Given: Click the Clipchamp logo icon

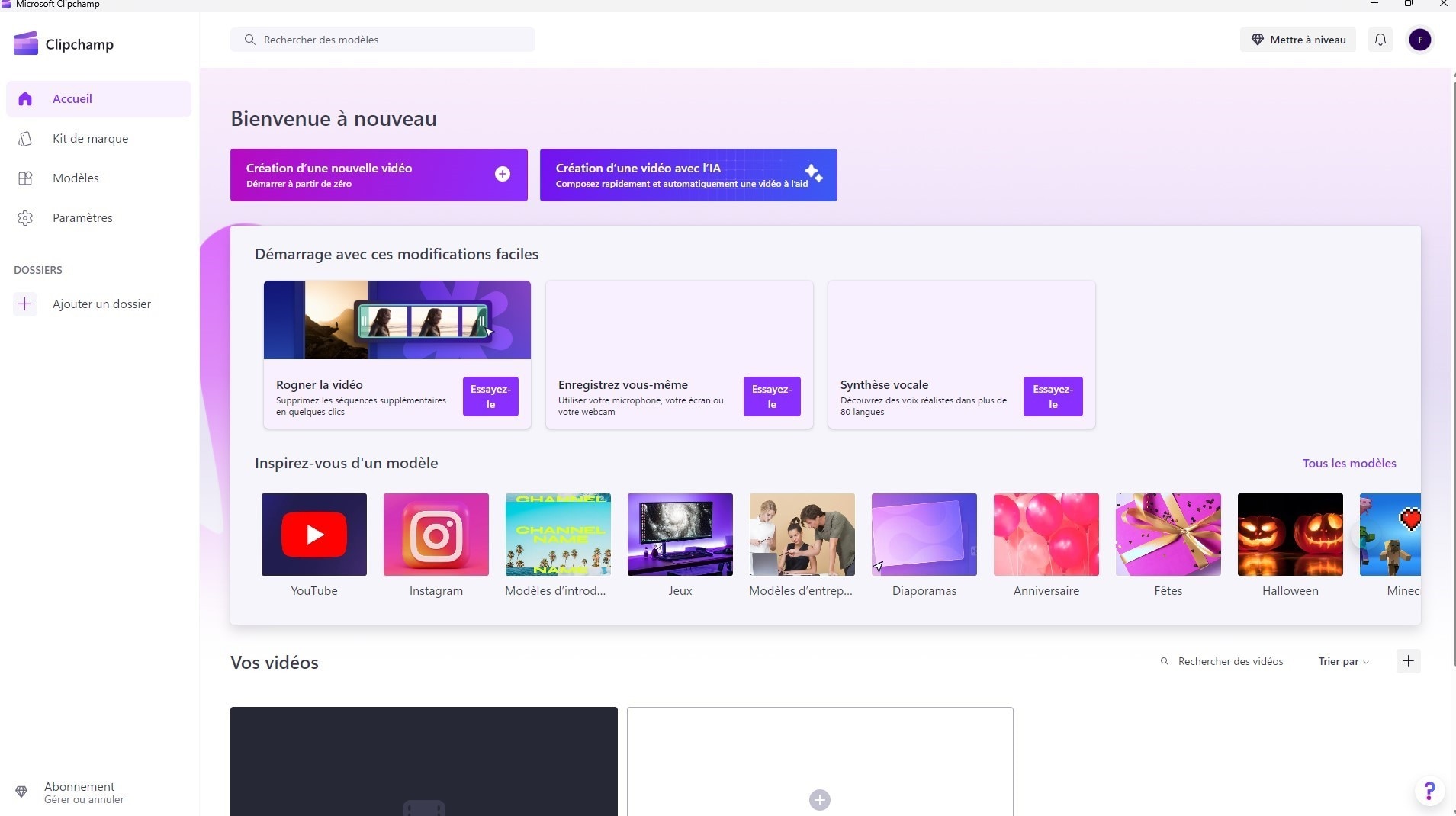Looking at the screenshot, I should [26, 43].
